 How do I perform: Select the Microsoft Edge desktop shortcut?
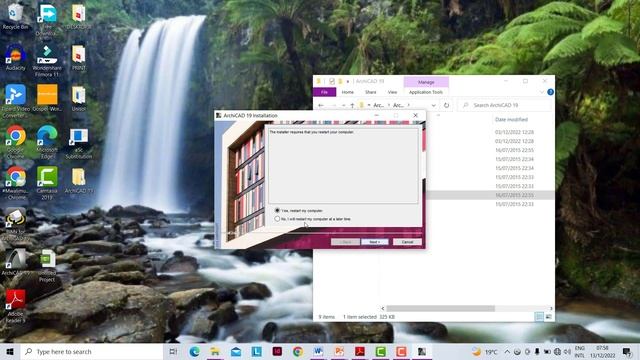(x=47, y=143)
